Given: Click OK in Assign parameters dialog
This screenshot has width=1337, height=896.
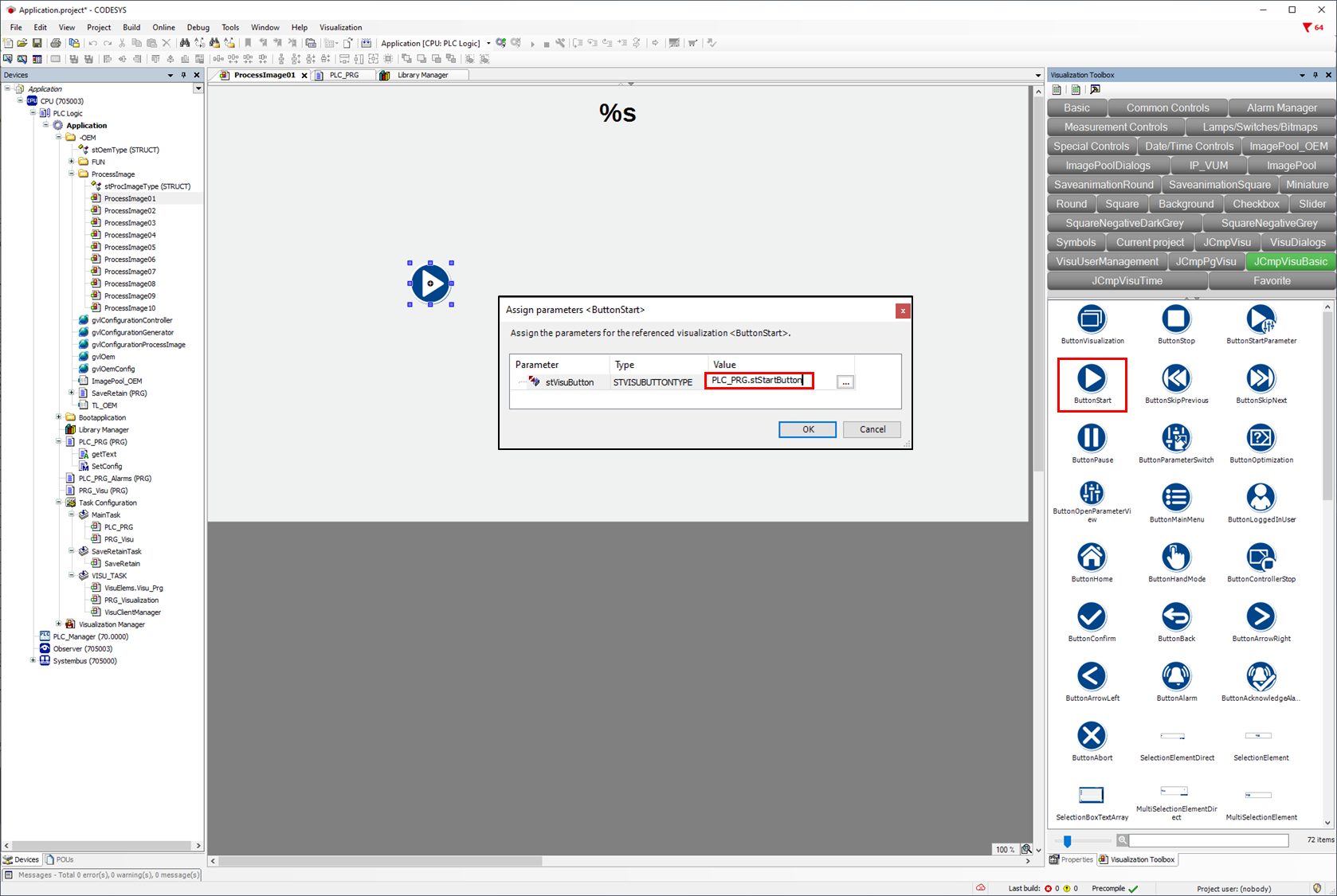Looking at the screenshot, I should (807, 429).
